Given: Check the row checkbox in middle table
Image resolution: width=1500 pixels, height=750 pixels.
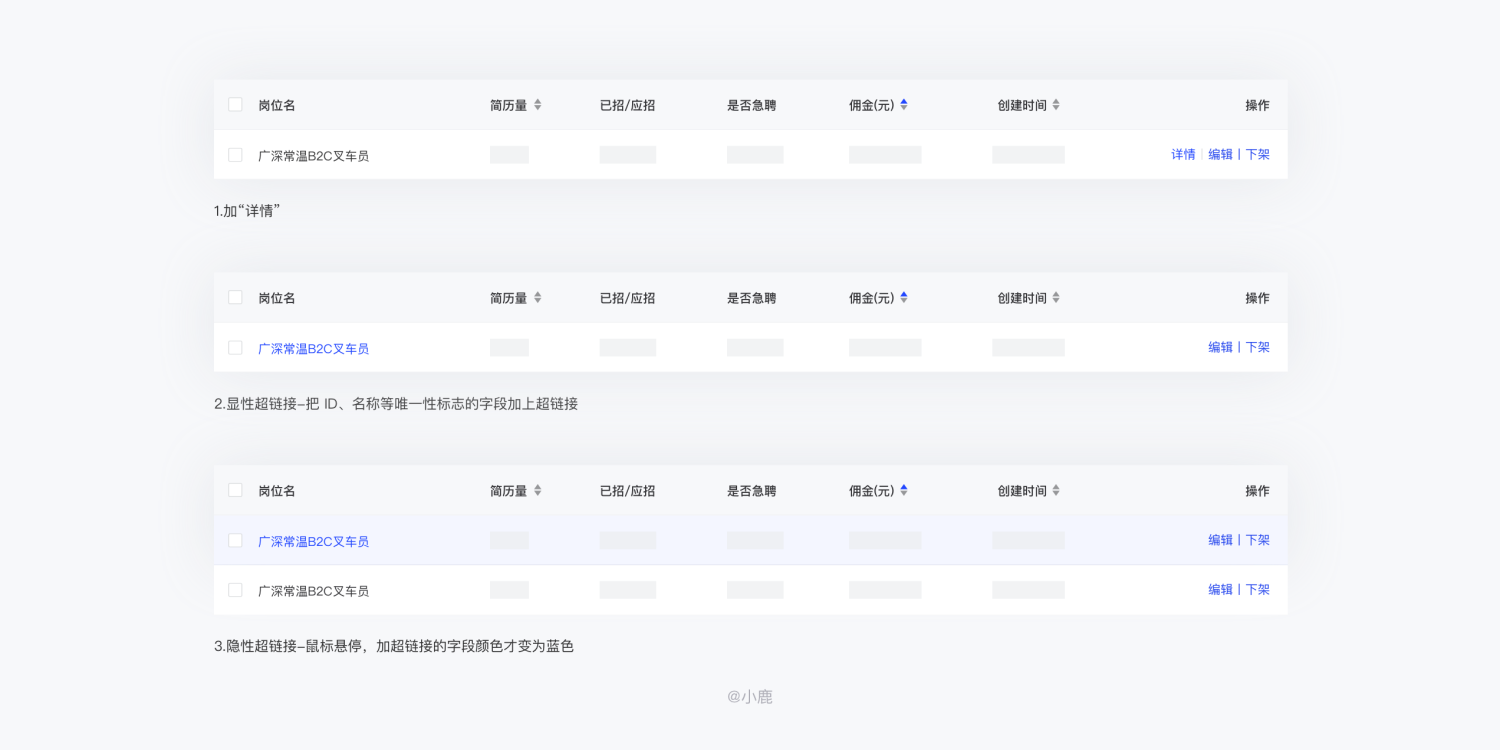Looking at the screenshot, I should click(235, 348).
